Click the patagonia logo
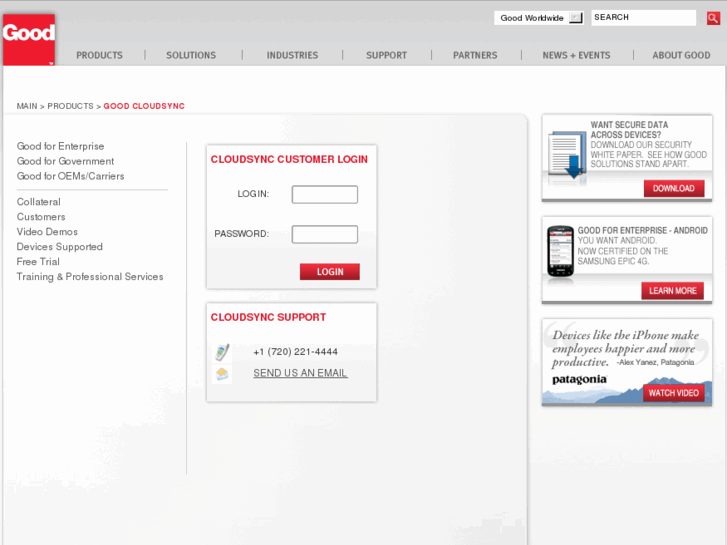The image size is (727, 545). coord(579,379)
